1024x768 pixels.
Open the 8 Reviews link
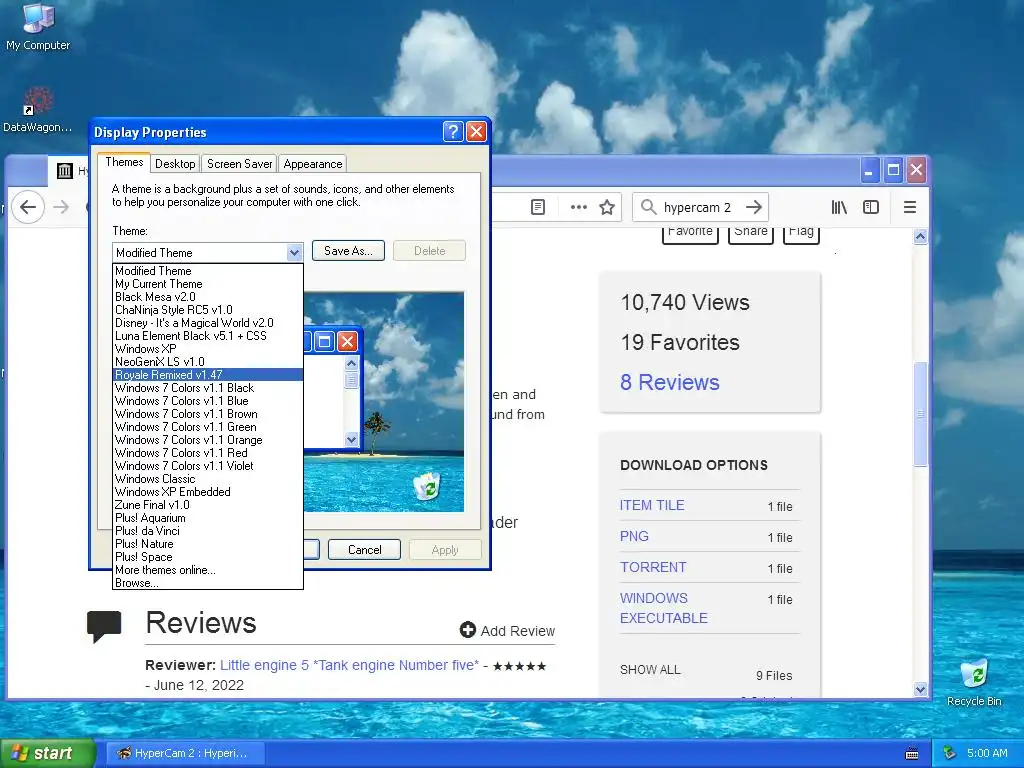click(x=669, y=382)
